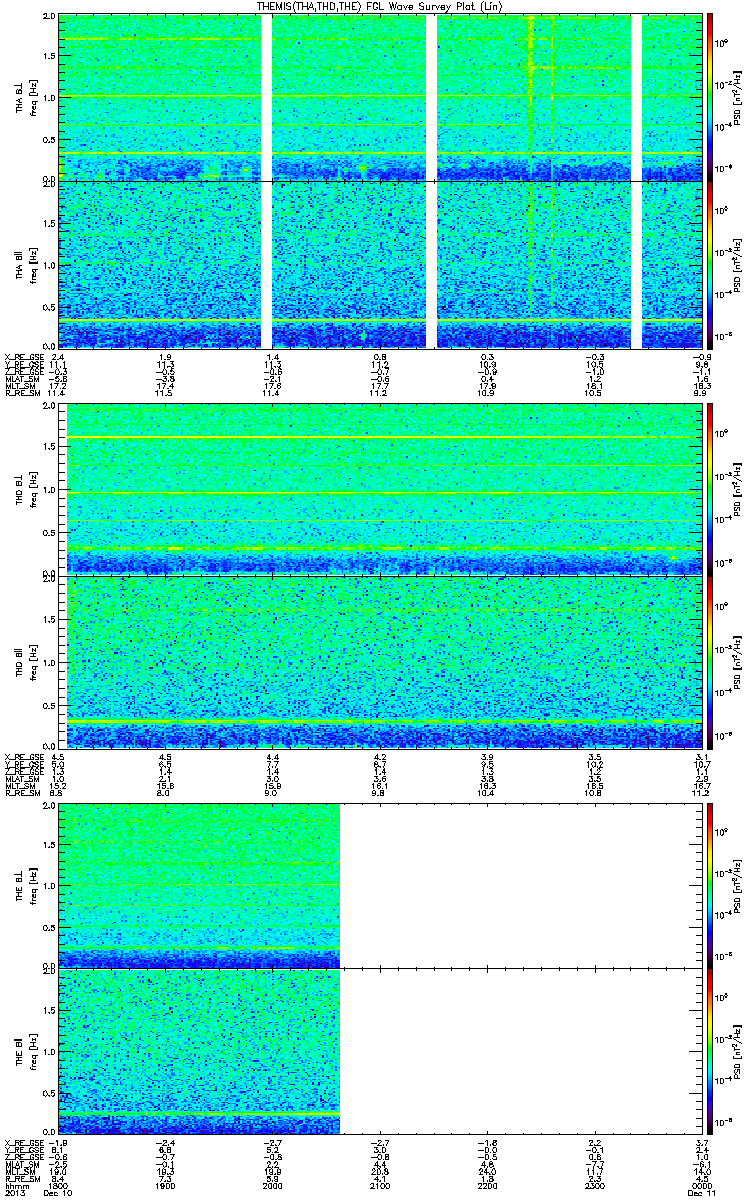Click the '2.0' top frequency tick of THA BL
This screenshot has height=1200, width=750.
click(x=49, y=18)
